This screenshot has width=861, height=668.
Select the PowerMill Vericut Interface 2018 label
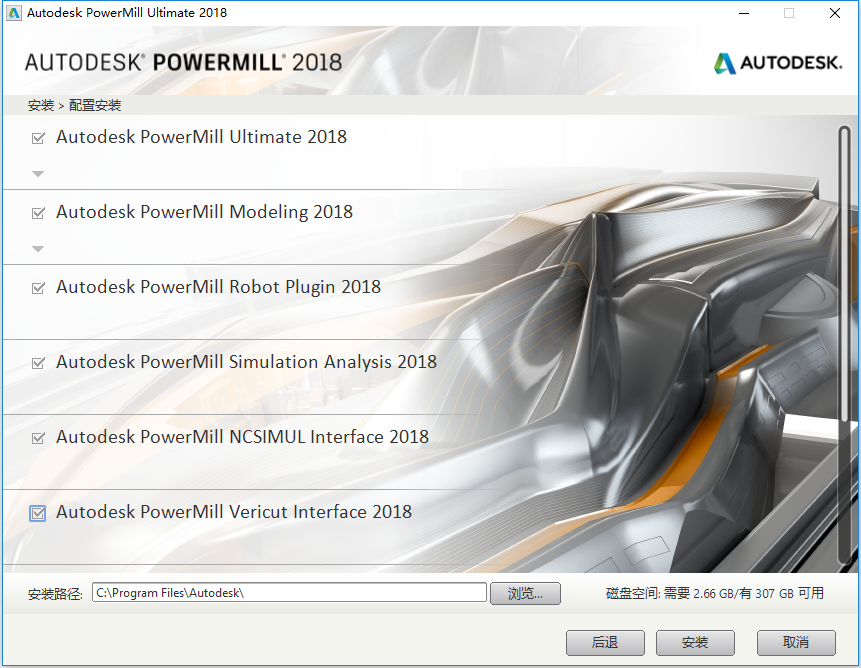234,512
